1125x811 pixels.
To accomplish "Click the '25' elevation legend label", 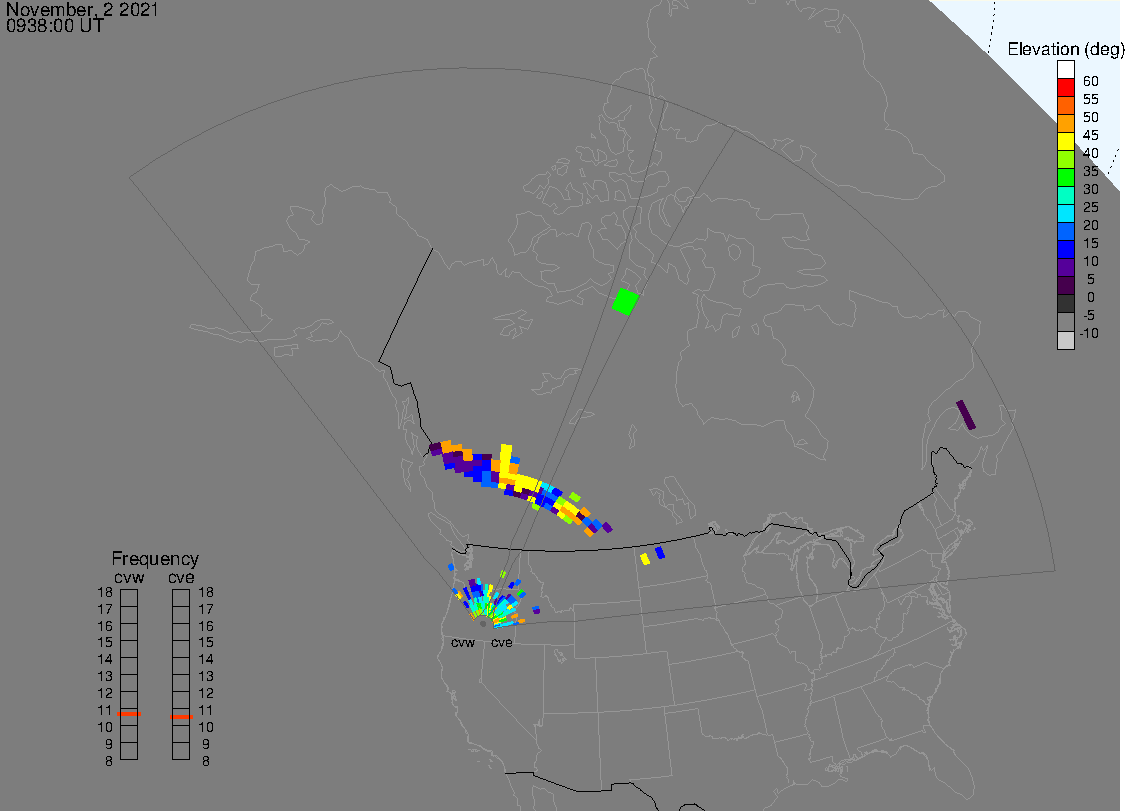I will (1091, 207).
